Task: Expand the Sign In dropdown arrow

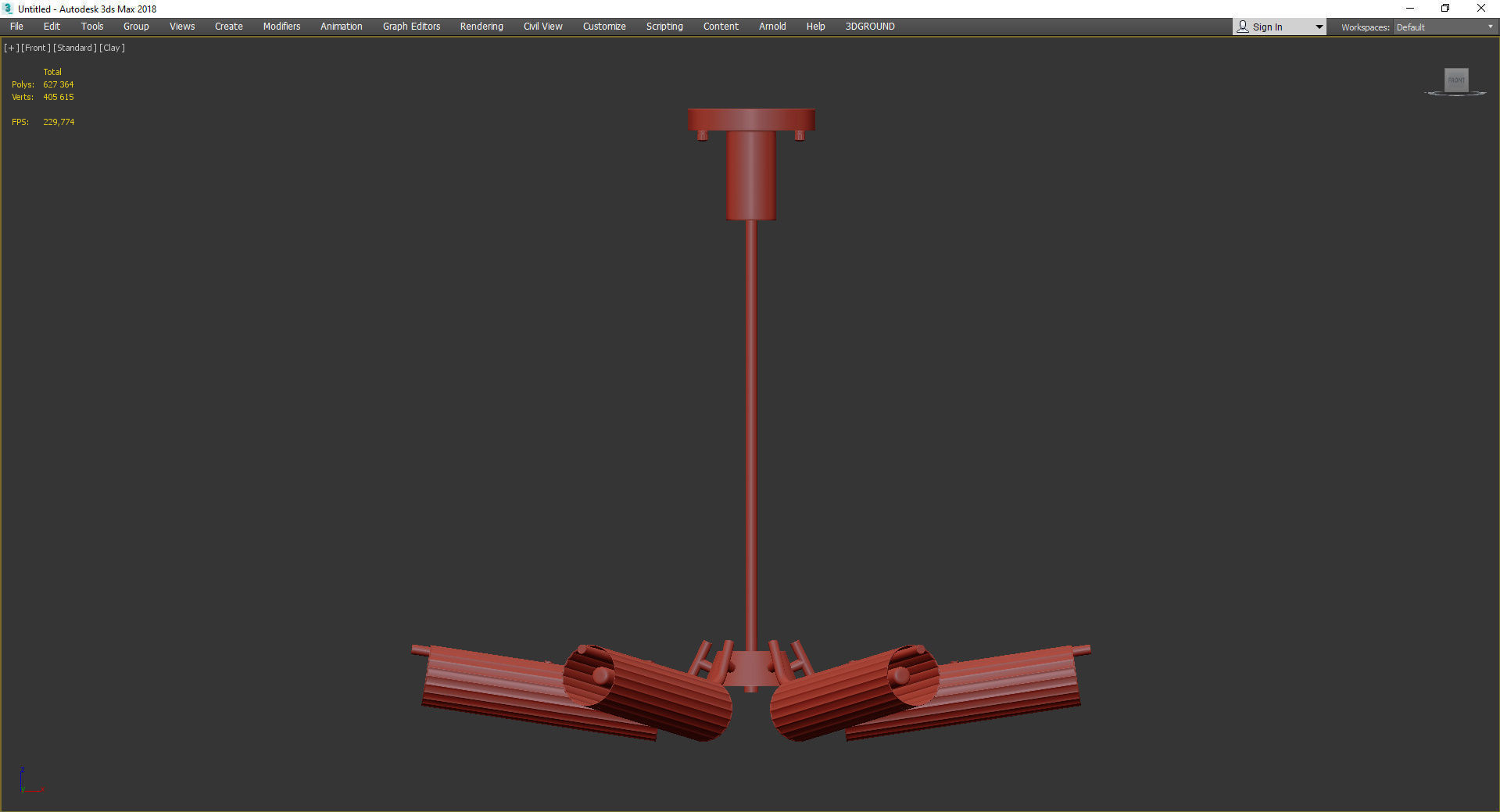Action: click(x=1319, y=27)
